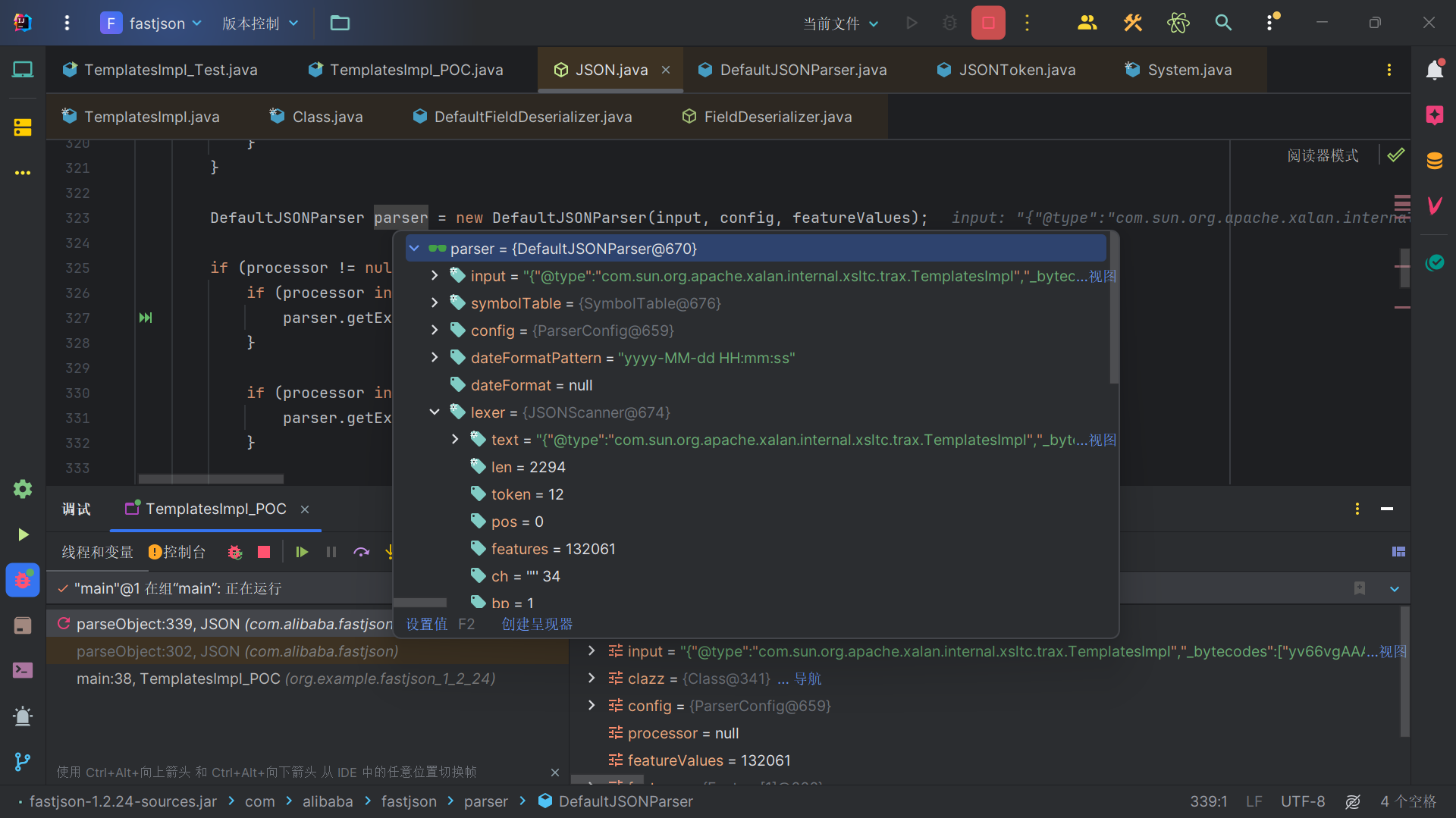Expand config = ParserConfig@659 in popup
The image size is (1456, 818).
click(435, 331)
